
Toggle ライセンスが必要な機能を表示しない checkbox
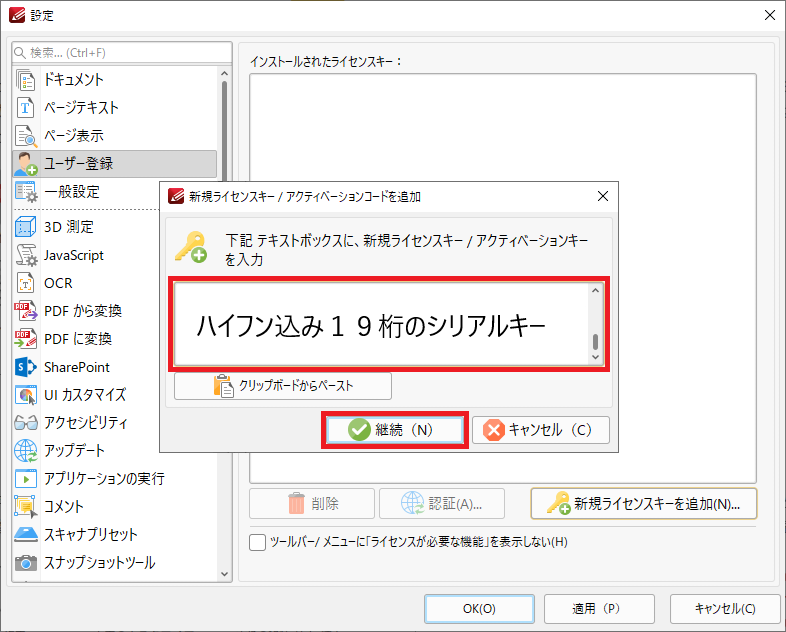(257, 542)
